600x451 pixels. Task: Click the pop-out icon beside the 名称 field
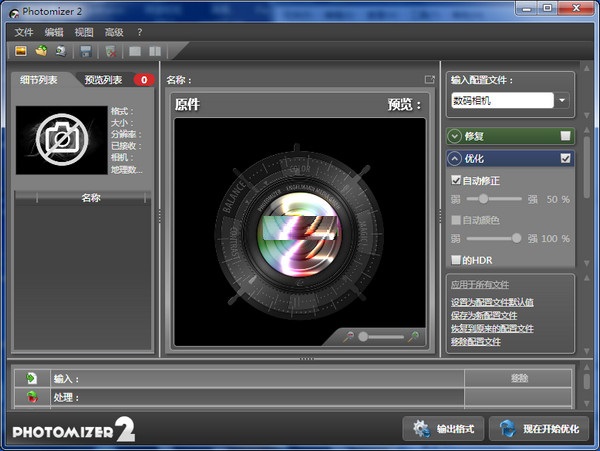pos(430,80)
